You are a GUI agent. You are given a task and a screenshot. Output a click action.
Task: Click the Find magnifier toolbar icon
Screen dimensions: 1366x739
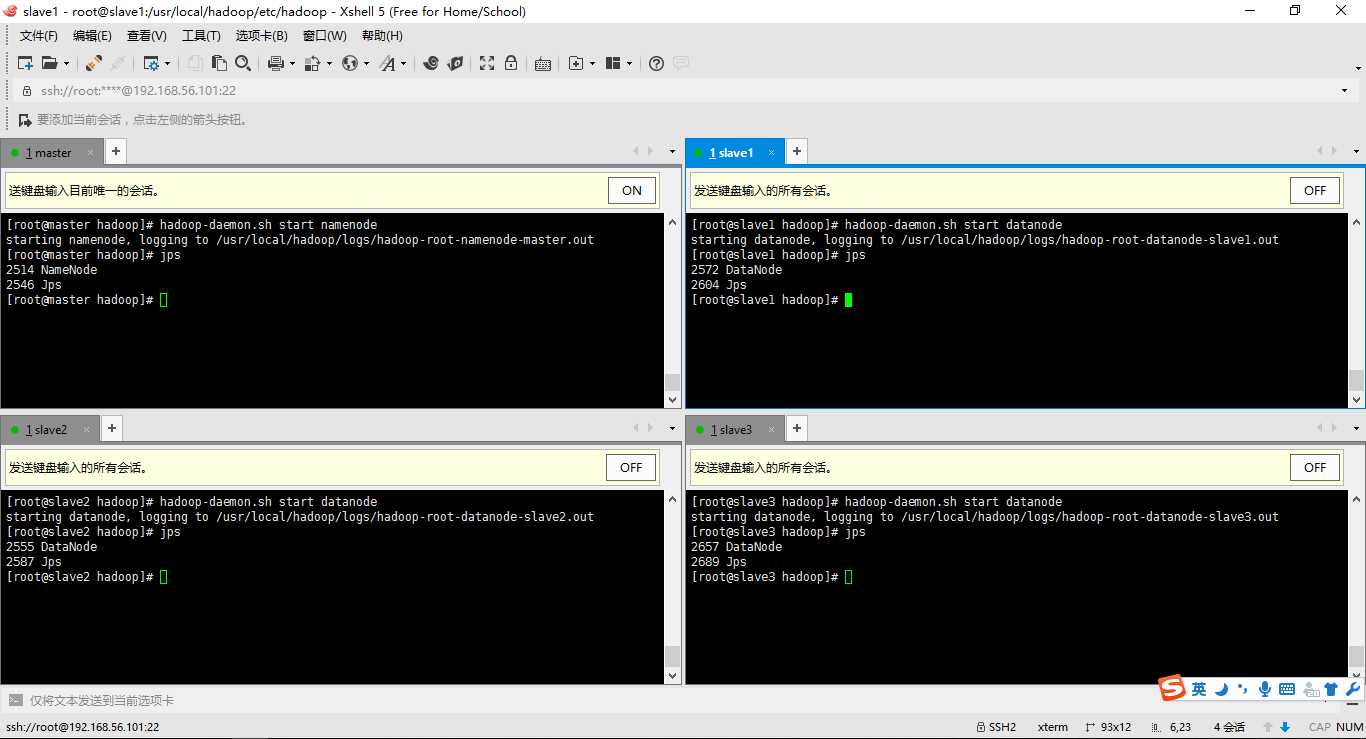click(243, 63)
